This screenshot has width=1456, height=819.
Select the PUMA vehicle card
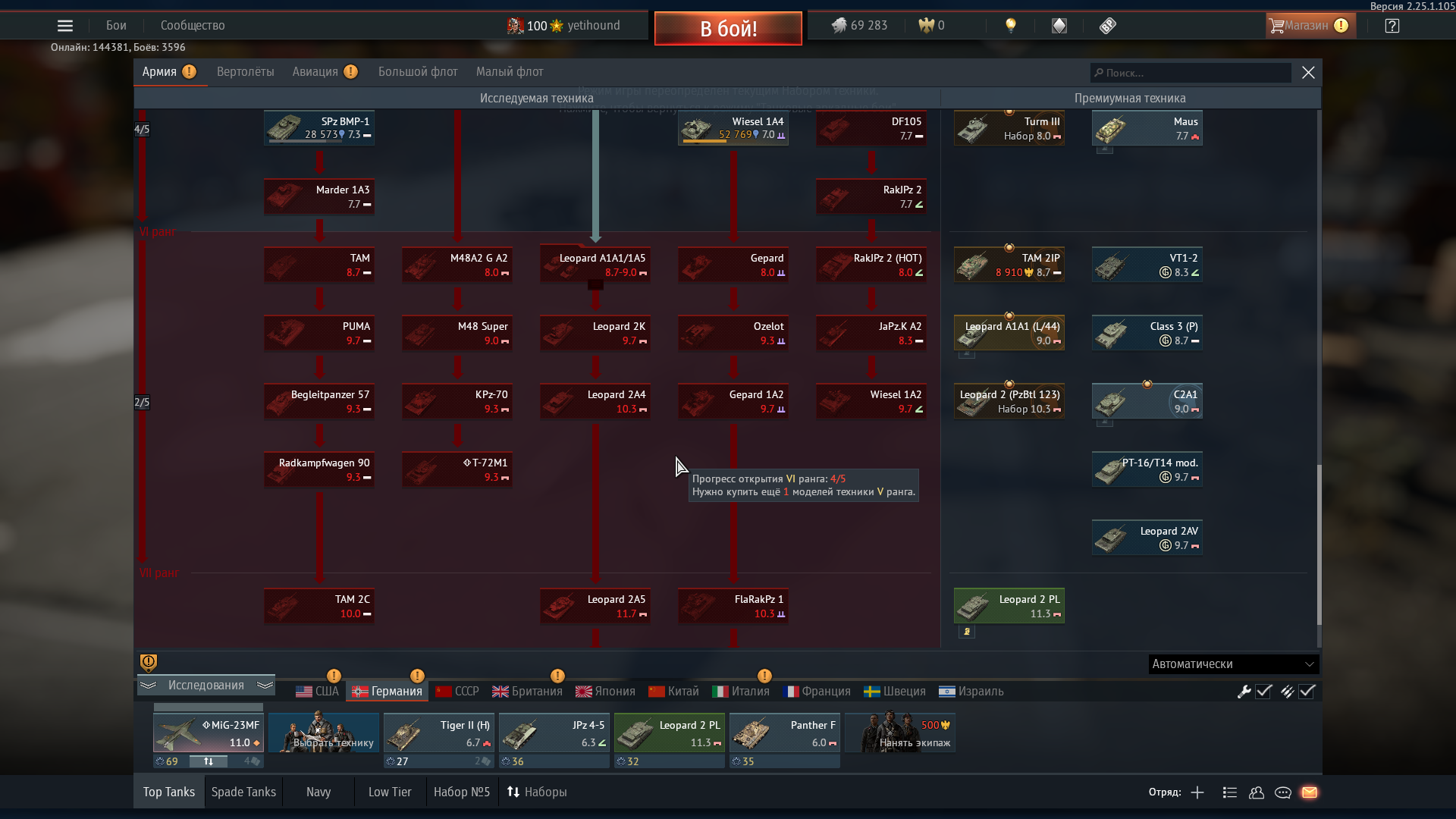(x=319, y=333)
